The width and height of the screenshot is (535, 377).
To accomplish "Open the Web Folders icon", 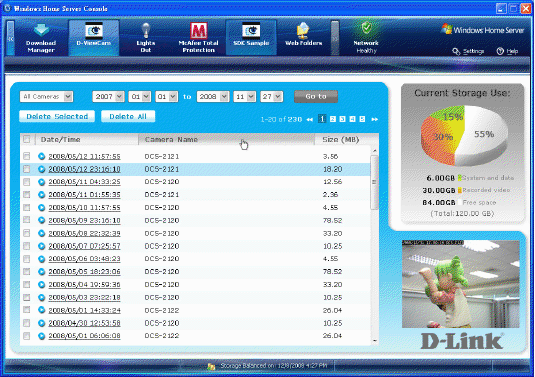I will click(303, 31).
